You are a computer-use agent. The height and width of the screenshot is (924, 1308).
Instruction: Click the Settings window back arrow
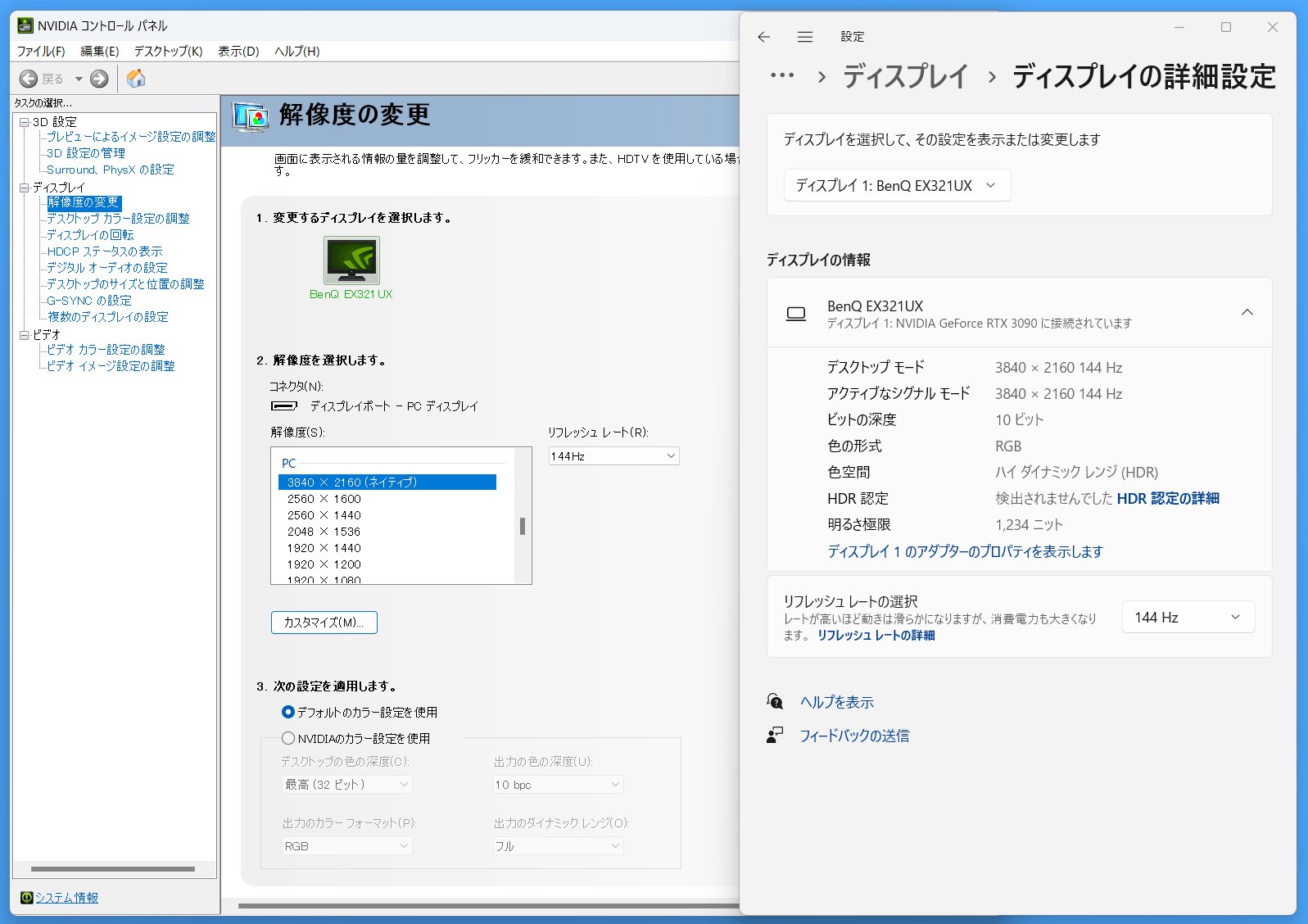point(764,37)
